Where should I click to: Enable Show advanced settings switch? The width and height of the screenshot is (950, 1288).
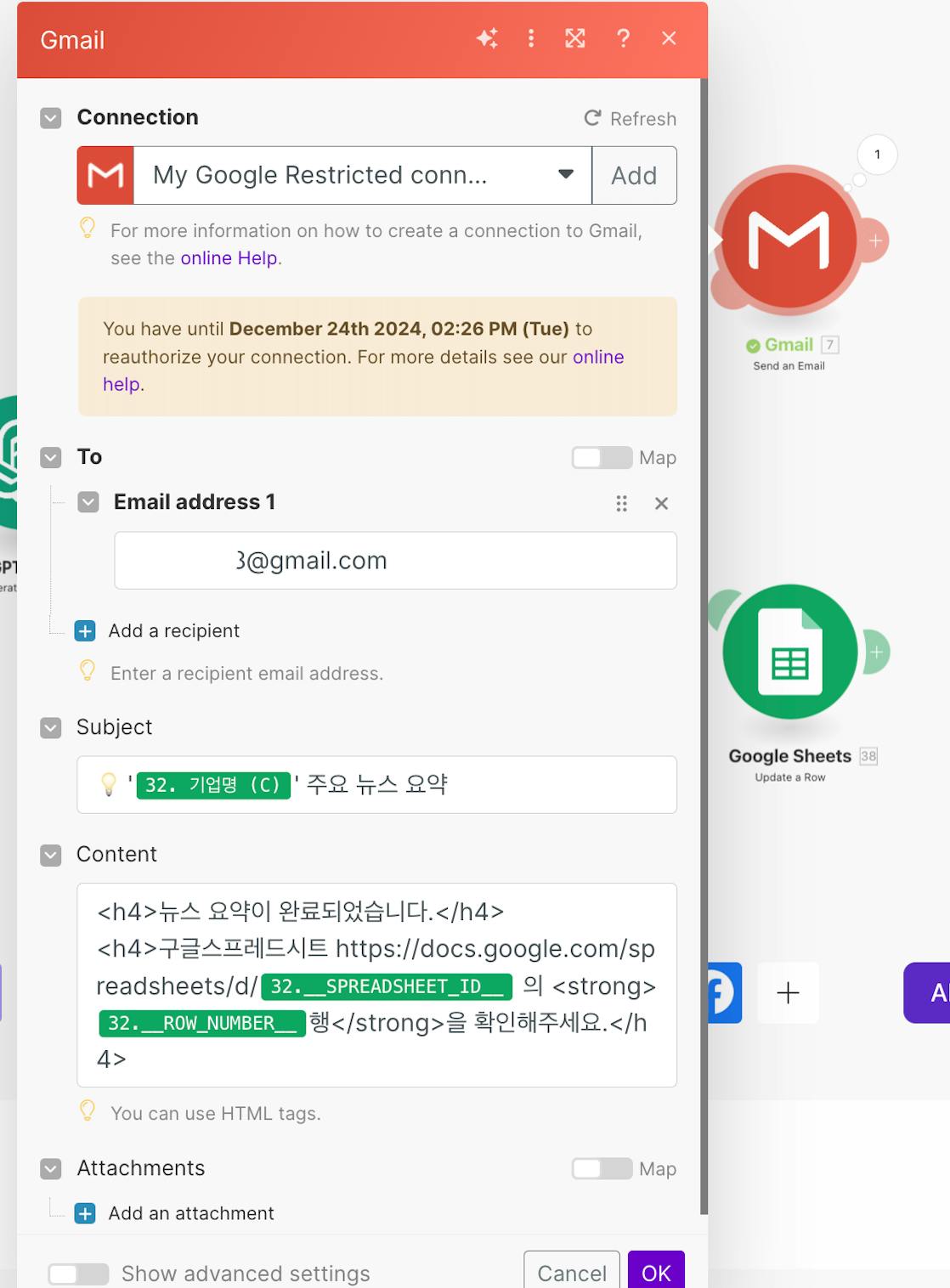78,1274
